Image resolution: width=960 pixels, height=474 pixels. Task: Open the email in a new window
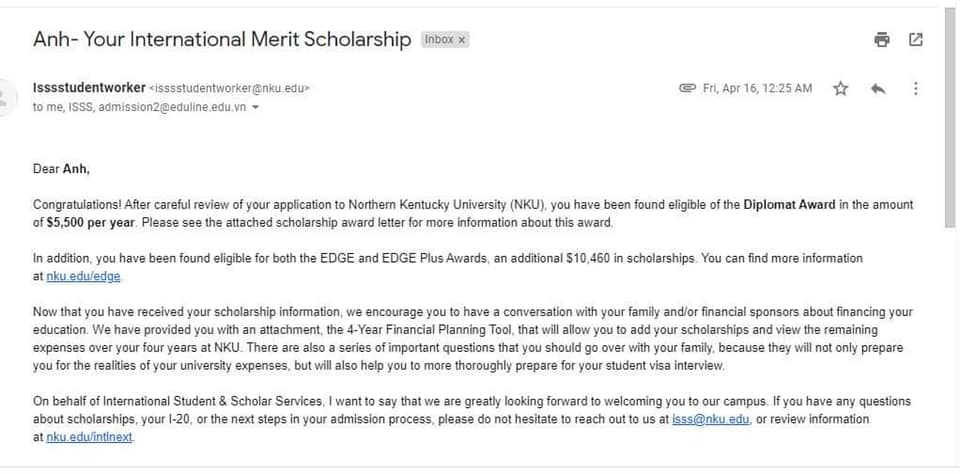(x=915, y=40)
